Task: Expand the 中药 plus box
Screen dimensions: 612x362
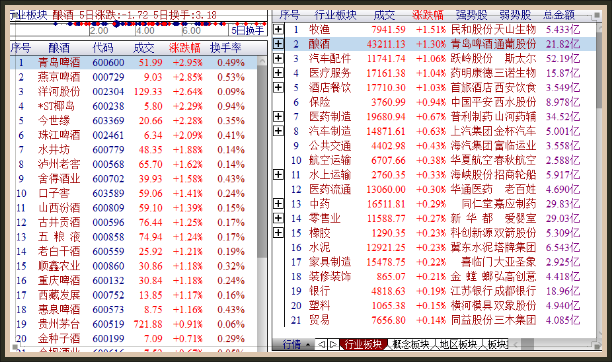Action: point(278,203)
